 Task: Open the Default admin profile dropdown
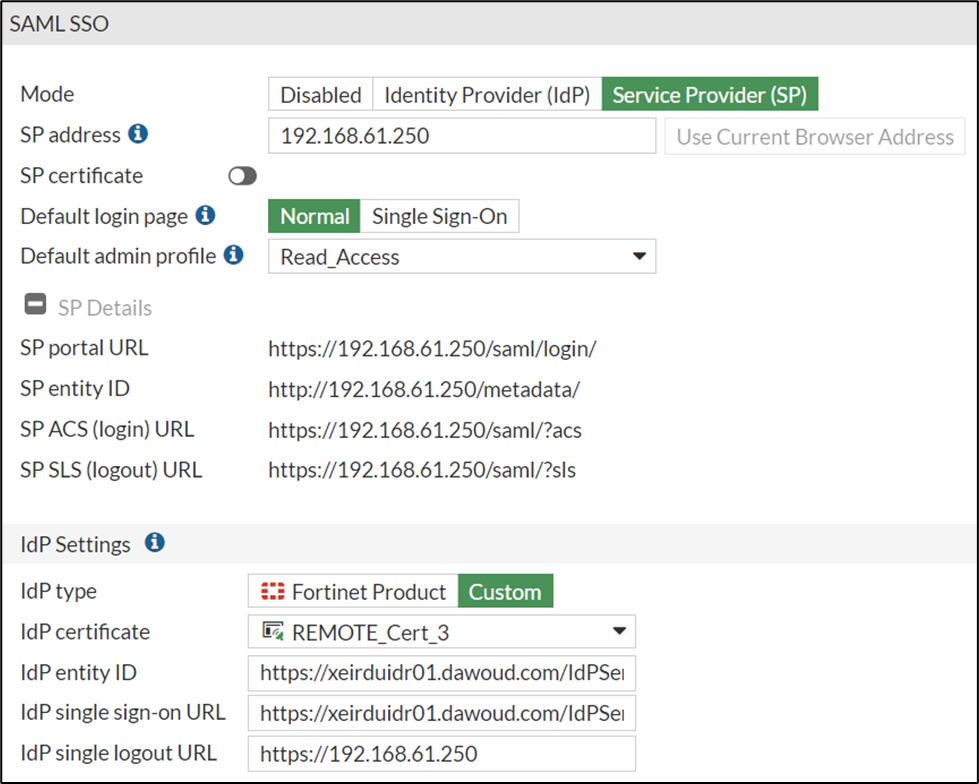[638, 257]
